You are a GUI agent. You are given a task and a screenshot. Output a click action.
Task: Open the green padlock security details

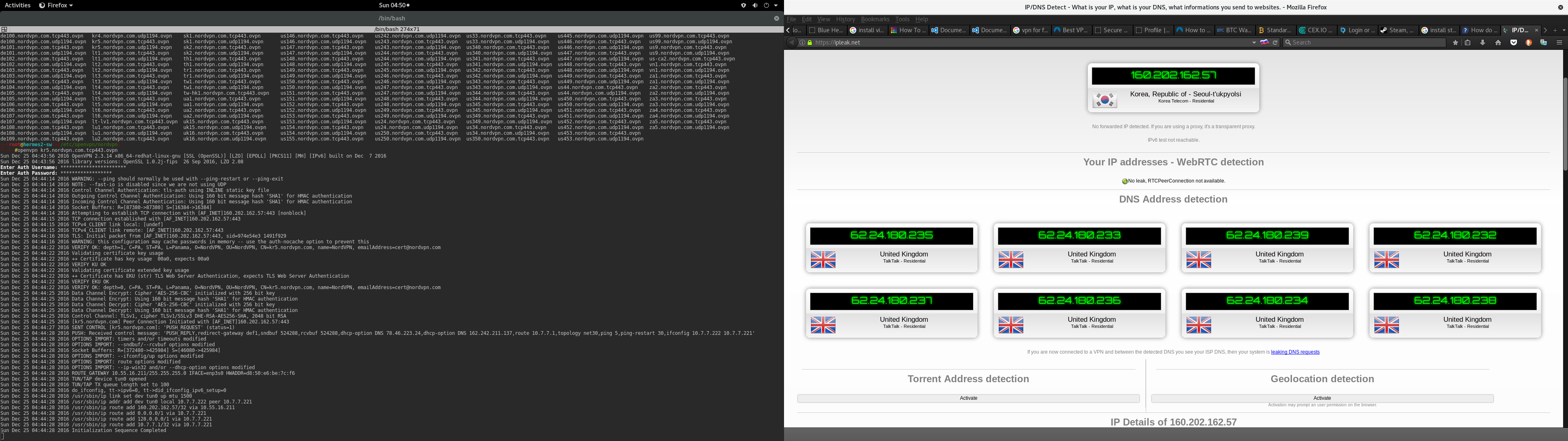pyautogui.click(x=810, y=42)
